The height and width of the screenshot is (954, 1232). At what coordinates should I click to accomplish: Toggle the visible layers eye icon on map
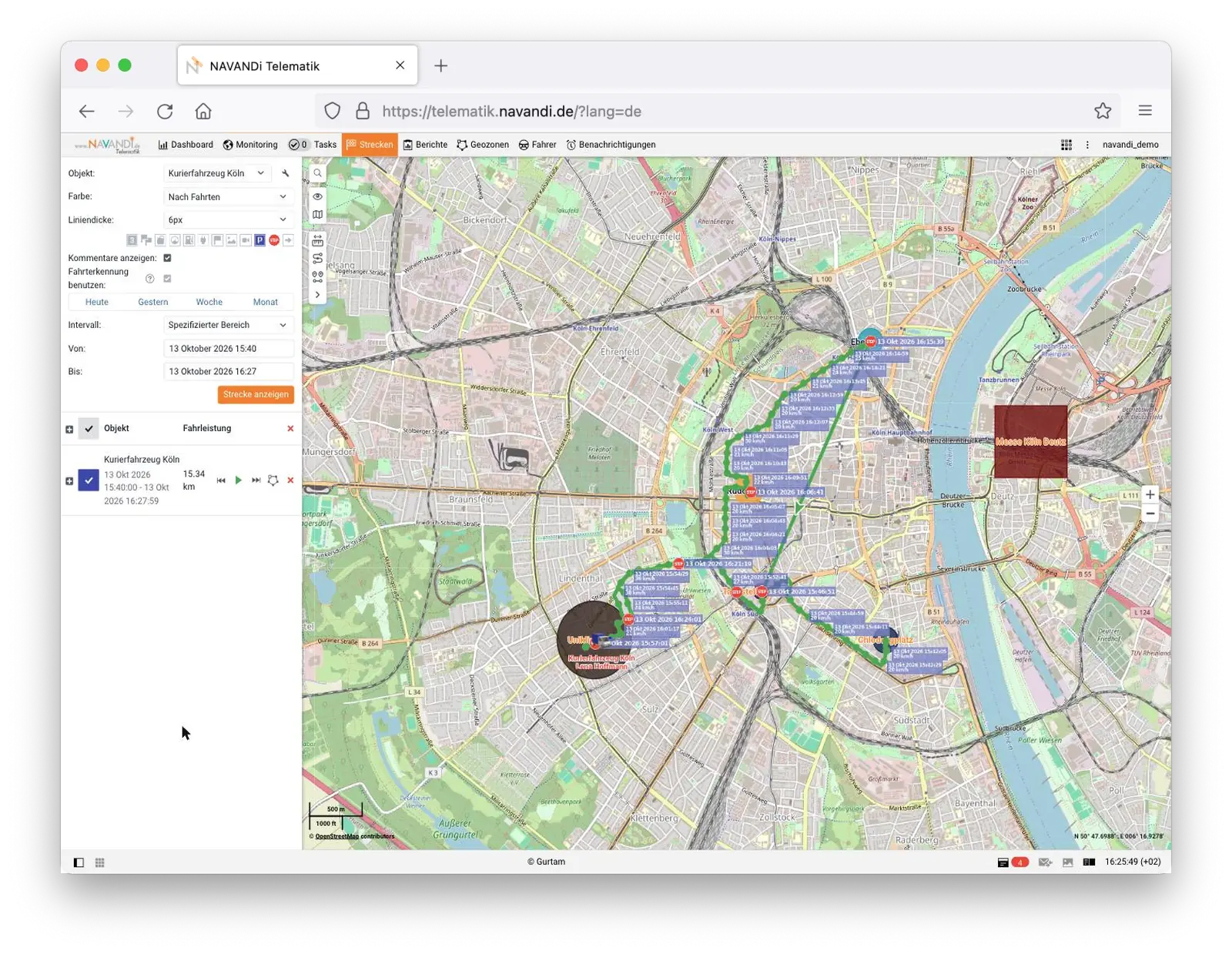click(x=317, y=196)
